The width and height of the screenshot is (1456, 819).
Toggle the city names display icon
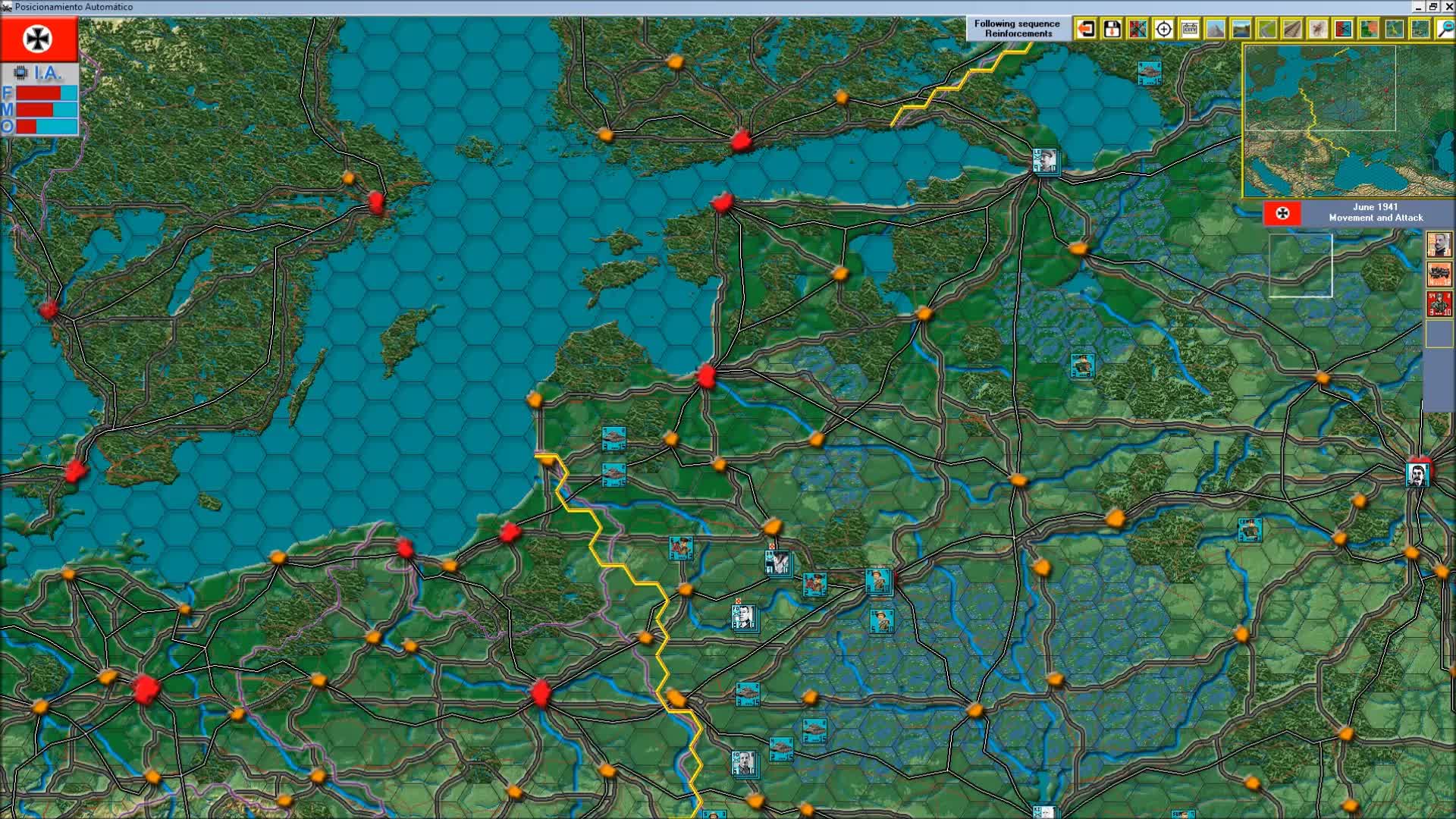pyautogui.click(x=1189, y=30)
